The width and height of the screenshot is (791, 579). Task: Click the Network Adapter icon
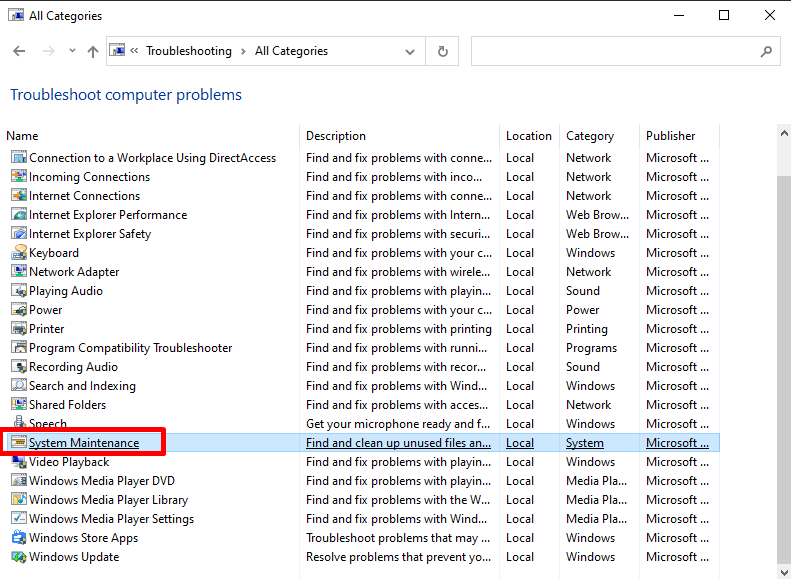(x=19, y=272)
